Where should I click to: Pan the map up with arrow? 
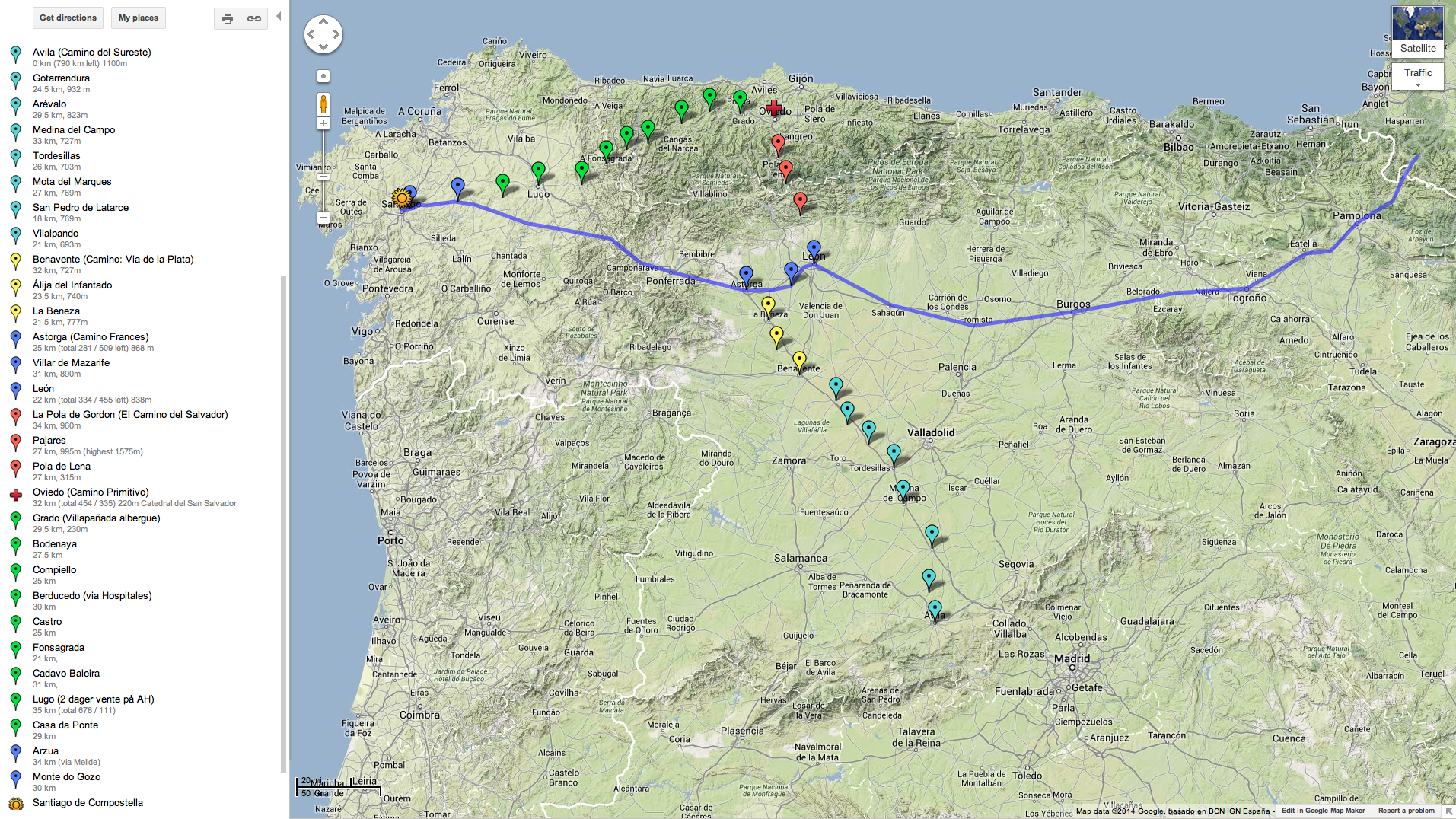[x=323, y=22]
